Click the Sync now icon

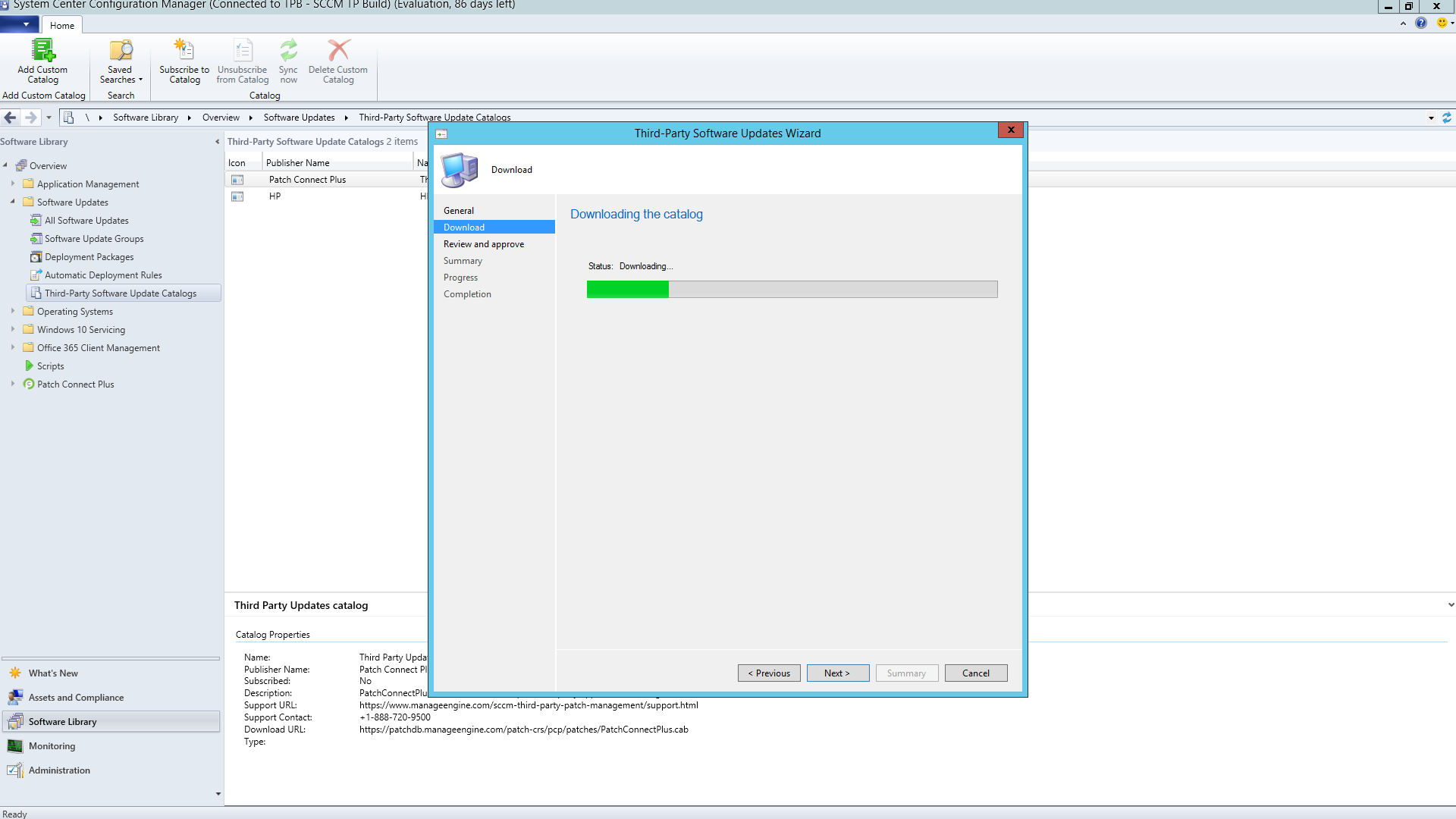coord(288,51)
